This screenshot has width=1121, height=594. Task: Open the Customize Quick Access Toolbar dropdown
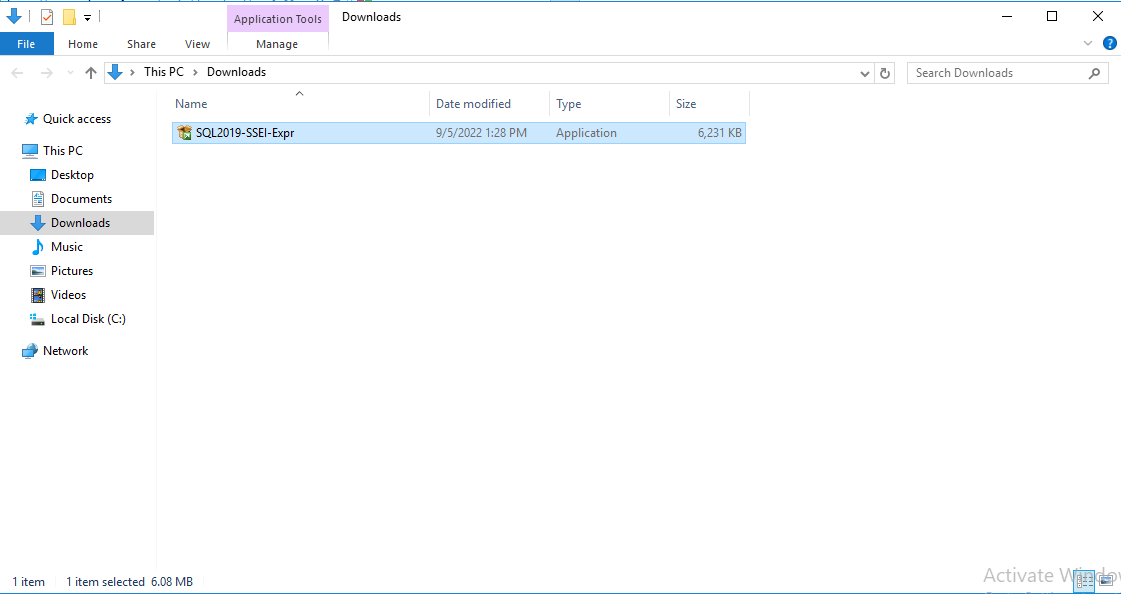87,17
